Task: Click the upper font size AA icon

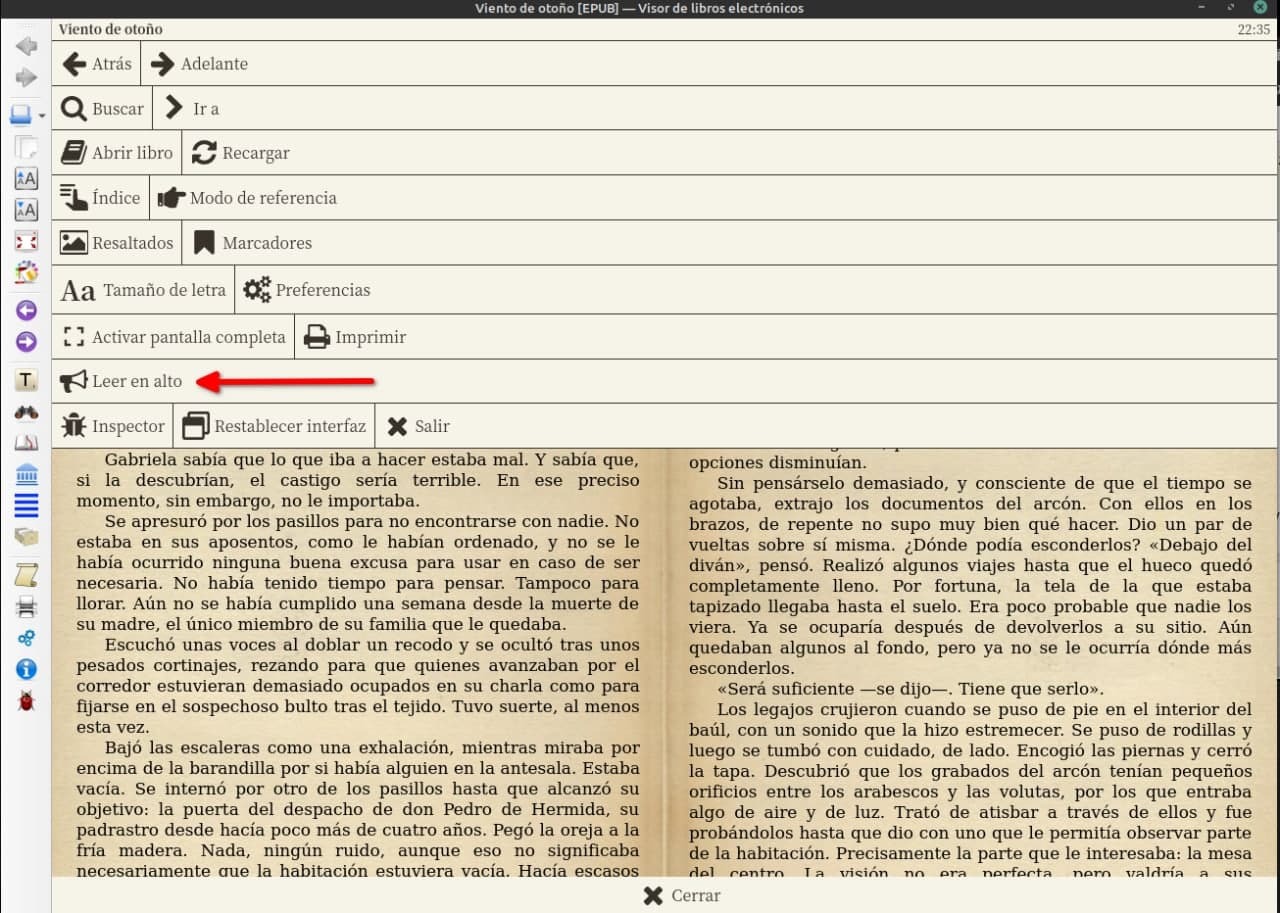Action: [26, 178]
